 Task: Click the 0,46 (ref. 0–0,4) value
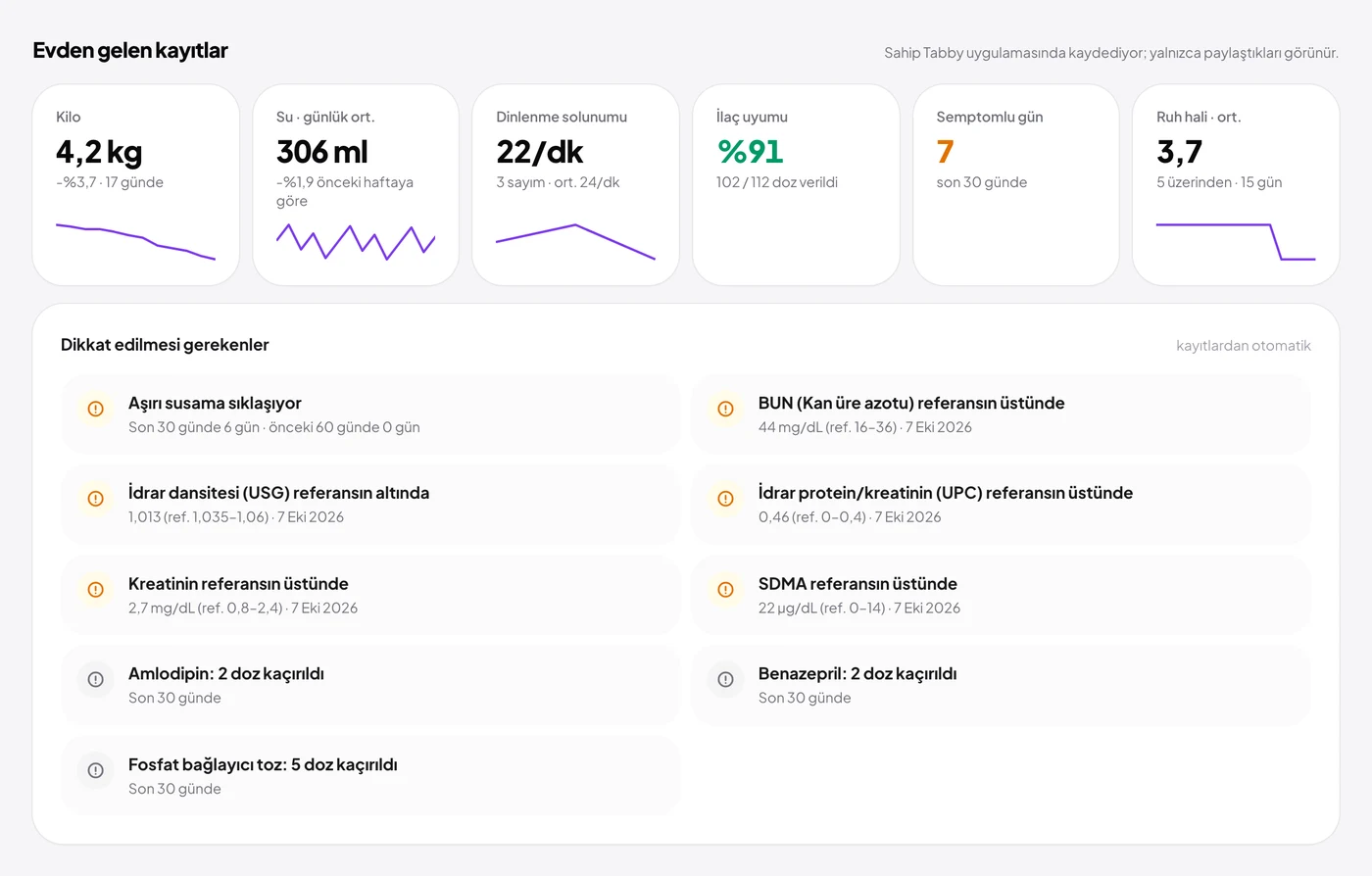(812, 517)
